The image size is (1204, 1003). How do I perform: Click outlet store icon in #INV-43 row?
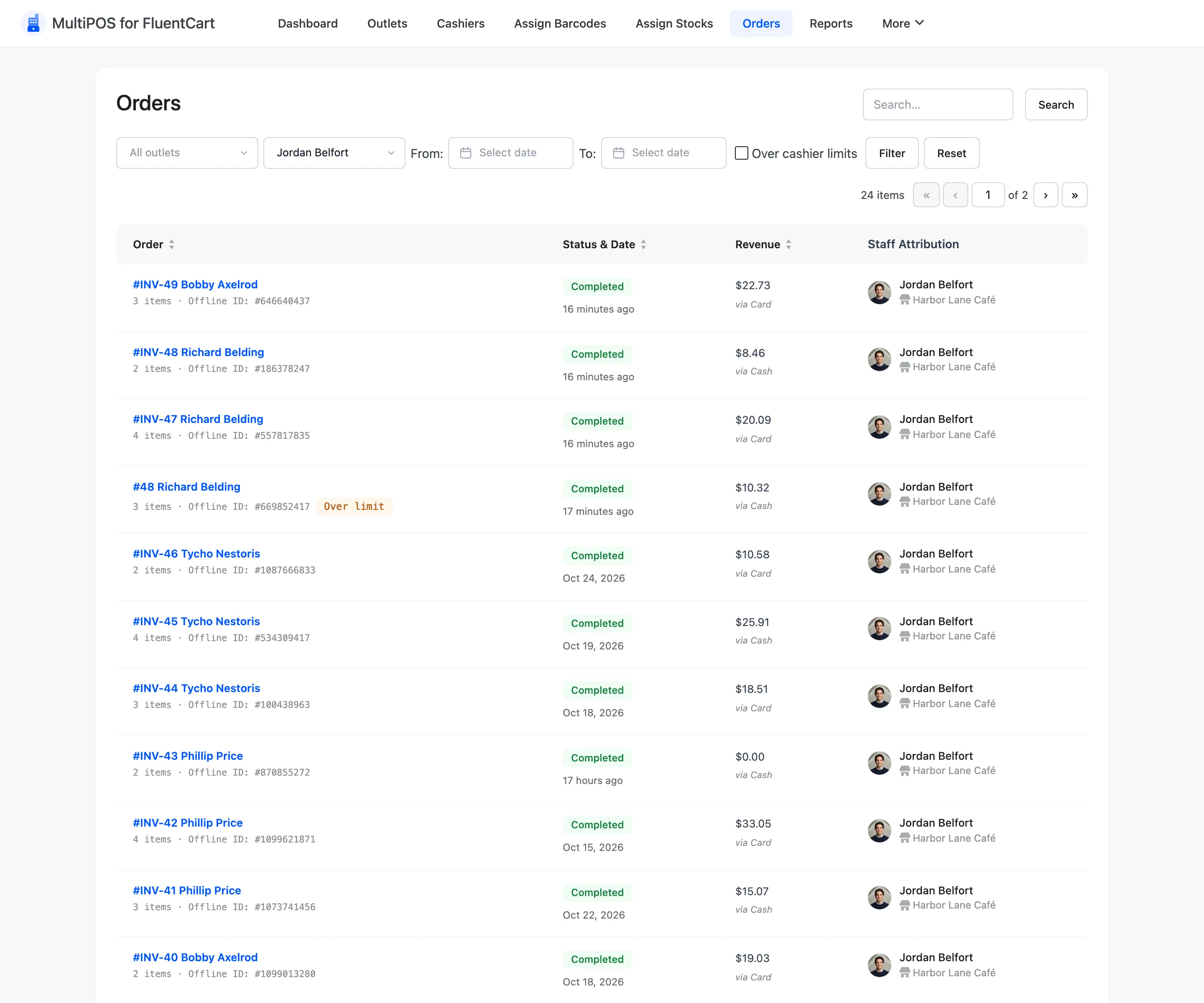[x=905, y=771]
